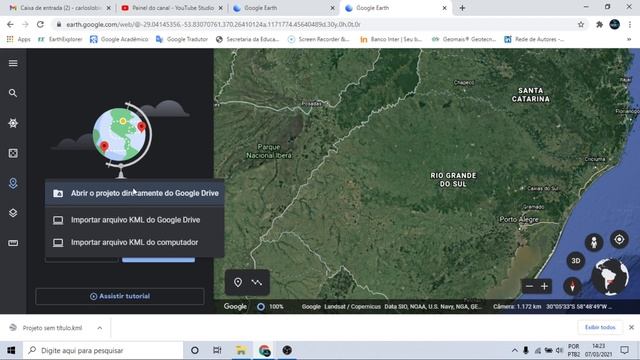Viewport: 640px width, 360px height.
Task: Open Chrome three-dot menu
Action: [629, 24]
